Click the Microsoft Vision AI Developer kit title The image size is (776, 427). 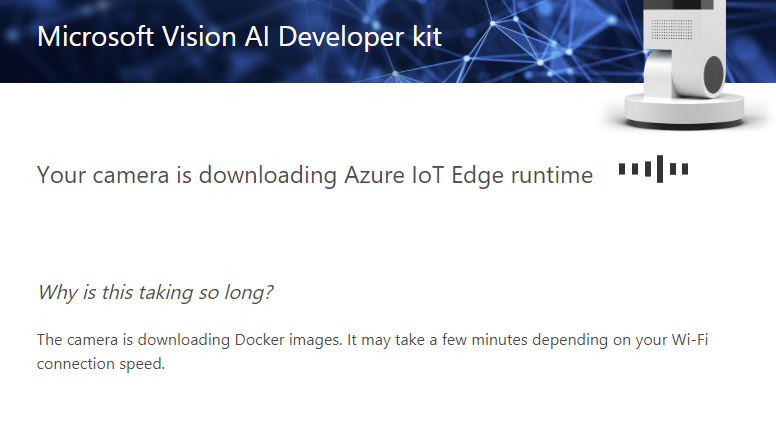(x=239, y=37)
